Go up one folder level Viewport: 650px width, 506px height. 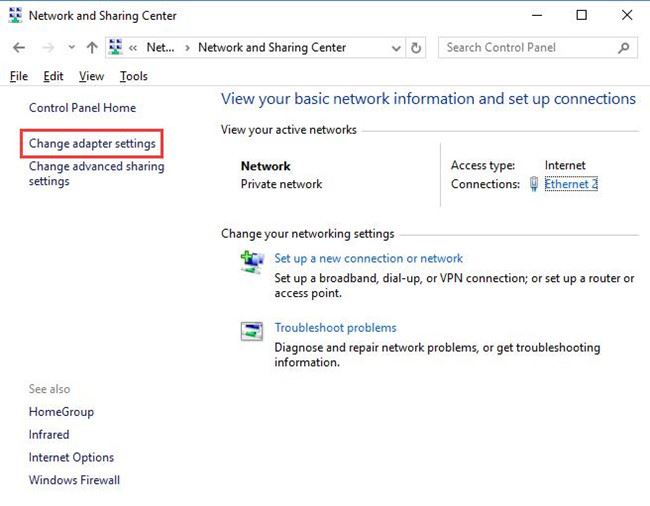[92, 48]
